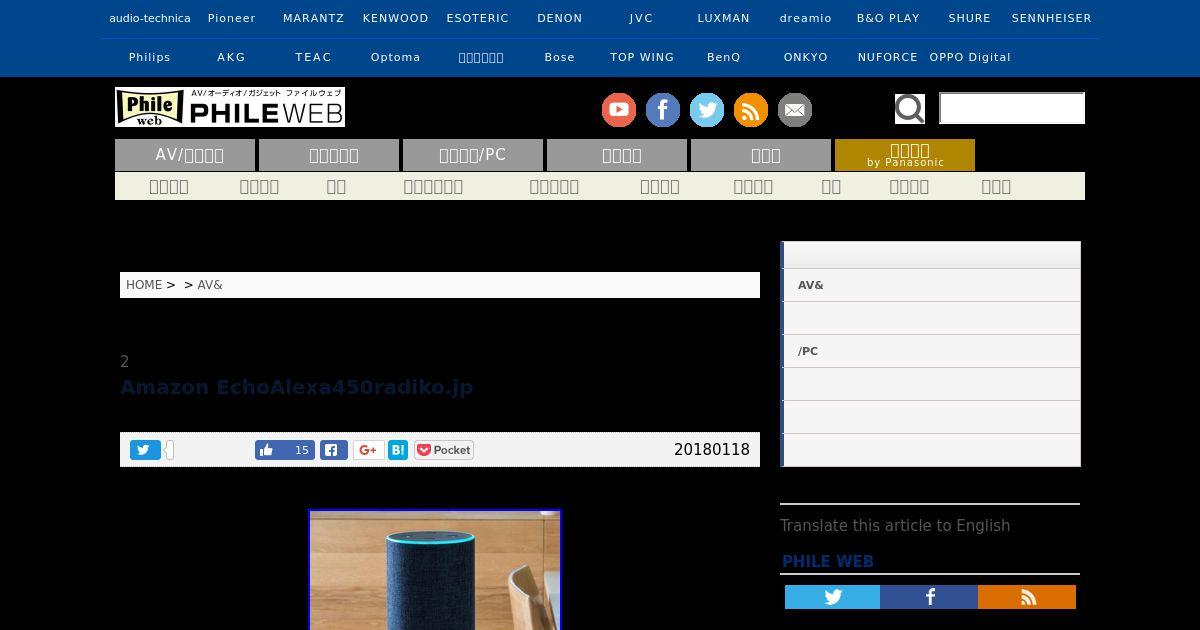
Task: Click the PHILE WEB sidebar heading
Action: pos(828,562)
